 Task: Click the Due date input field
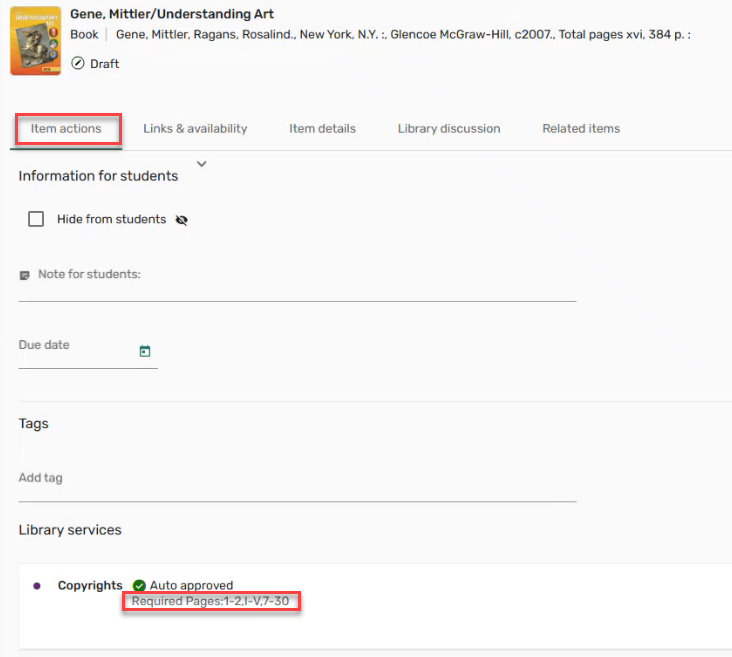pyautogui.click(x=88, y=351)
